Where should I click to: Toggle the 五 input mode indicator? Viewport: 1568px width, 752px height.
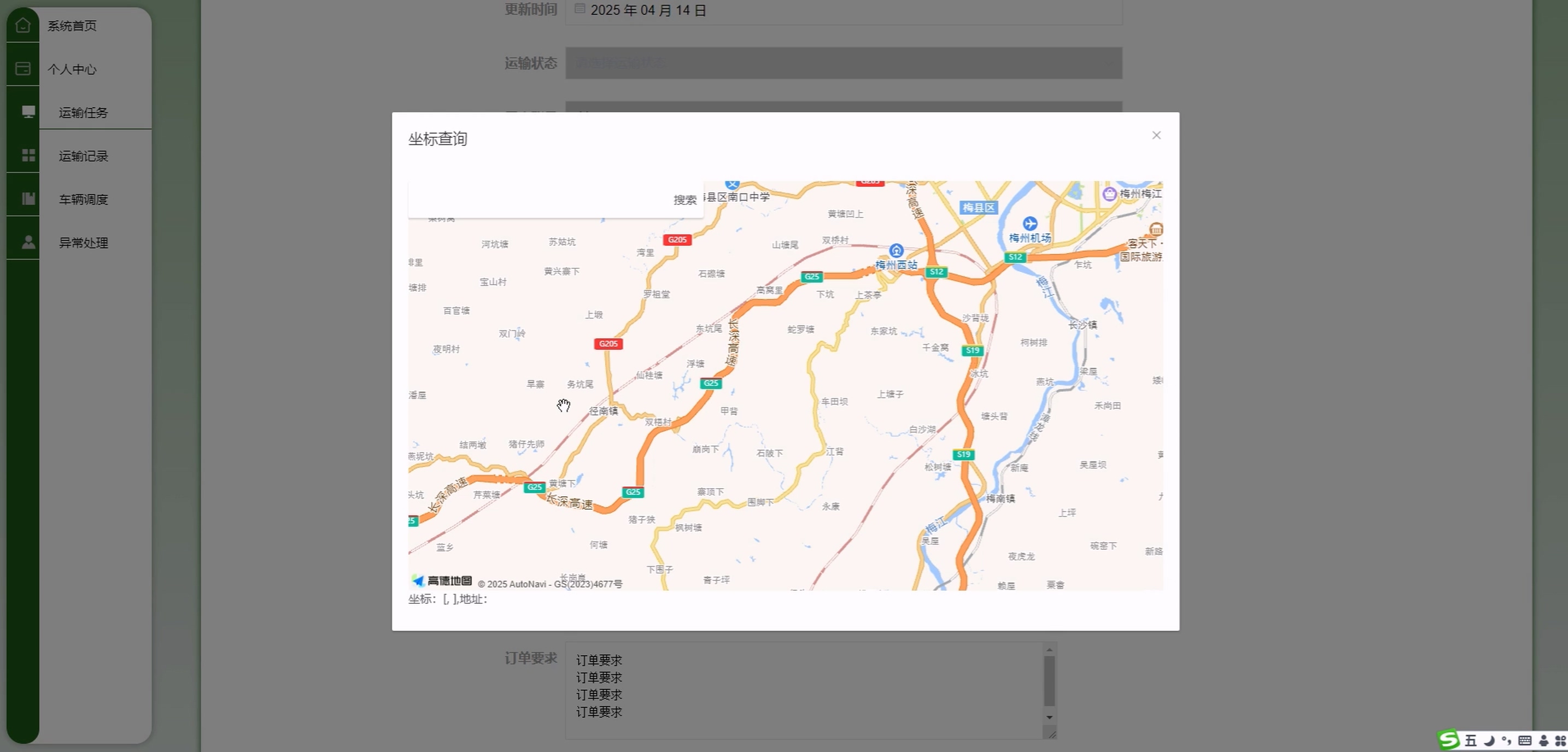(x=1471, y=741)
